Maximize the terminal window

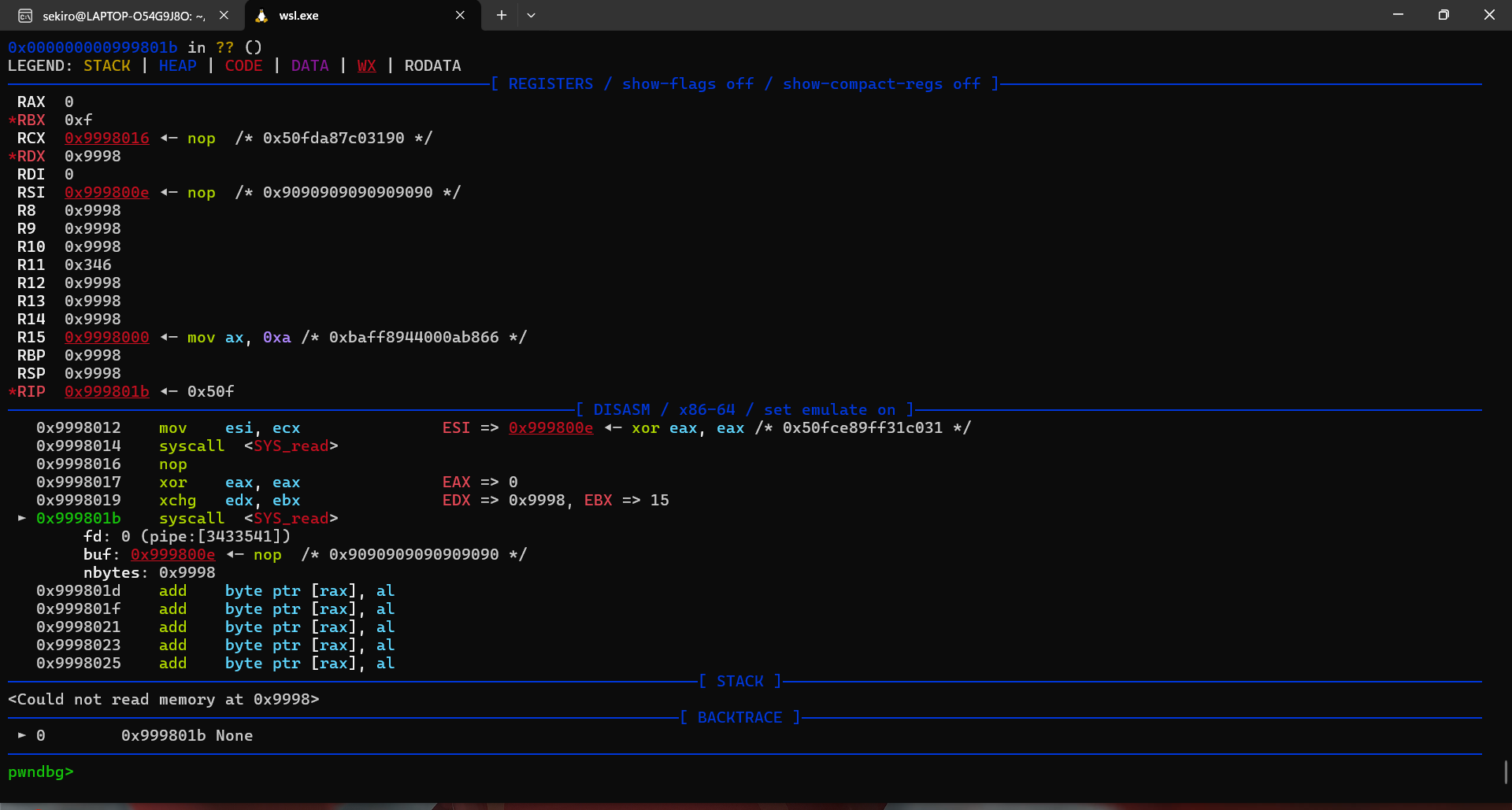1443,15
